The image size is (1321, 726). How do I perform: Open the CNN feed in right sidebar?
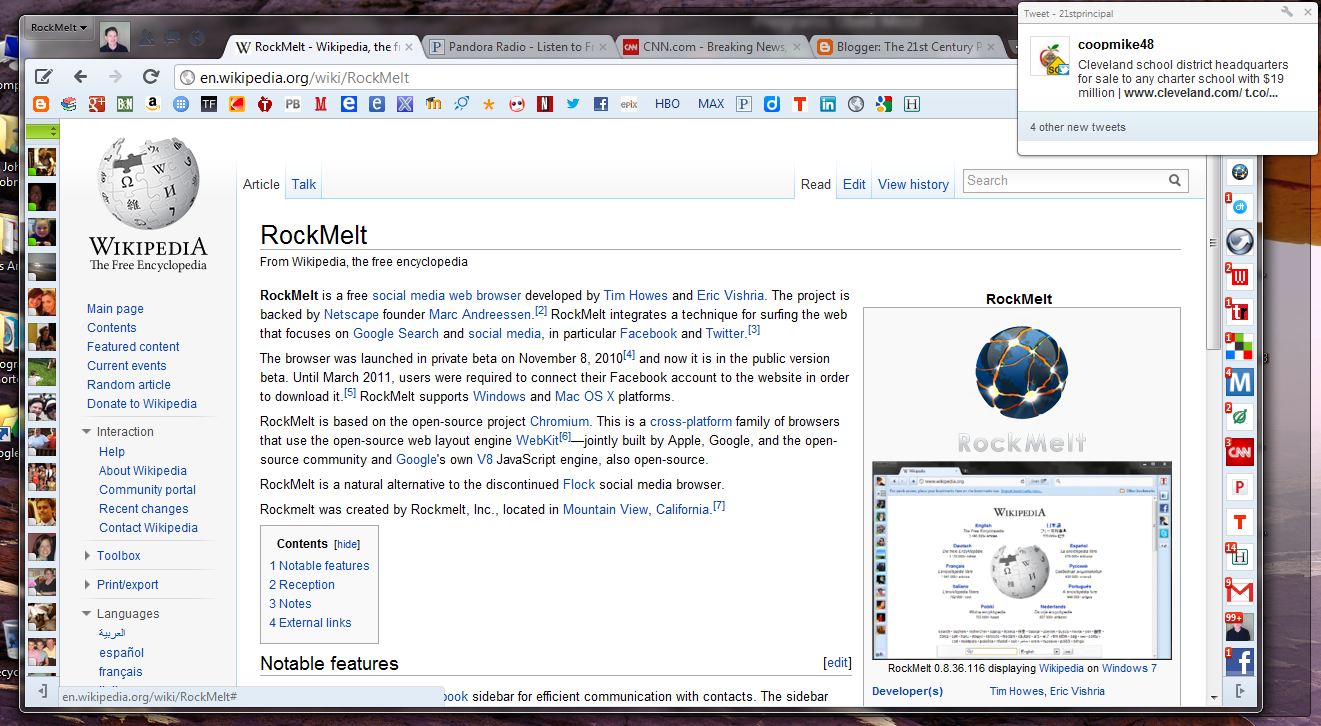(x=1240, y=452)
